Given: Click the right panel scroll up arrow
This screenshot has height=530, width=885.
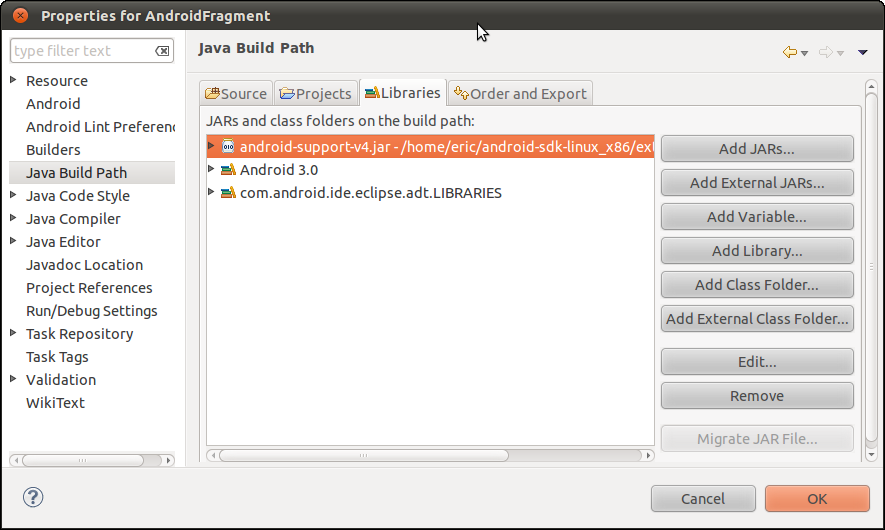Looking at the screenshot, I should [871, 86].
